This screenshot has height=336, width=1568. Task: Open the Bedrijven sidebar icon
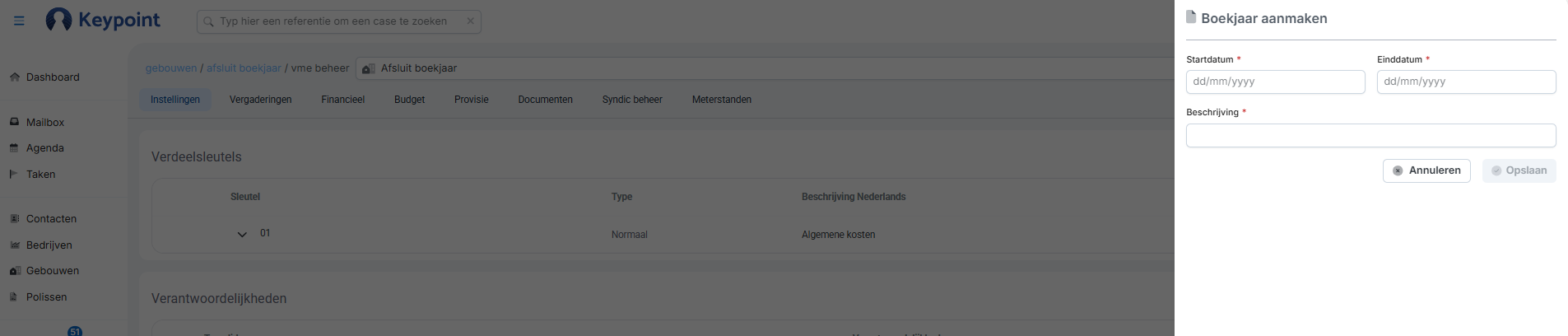[15, 245]
